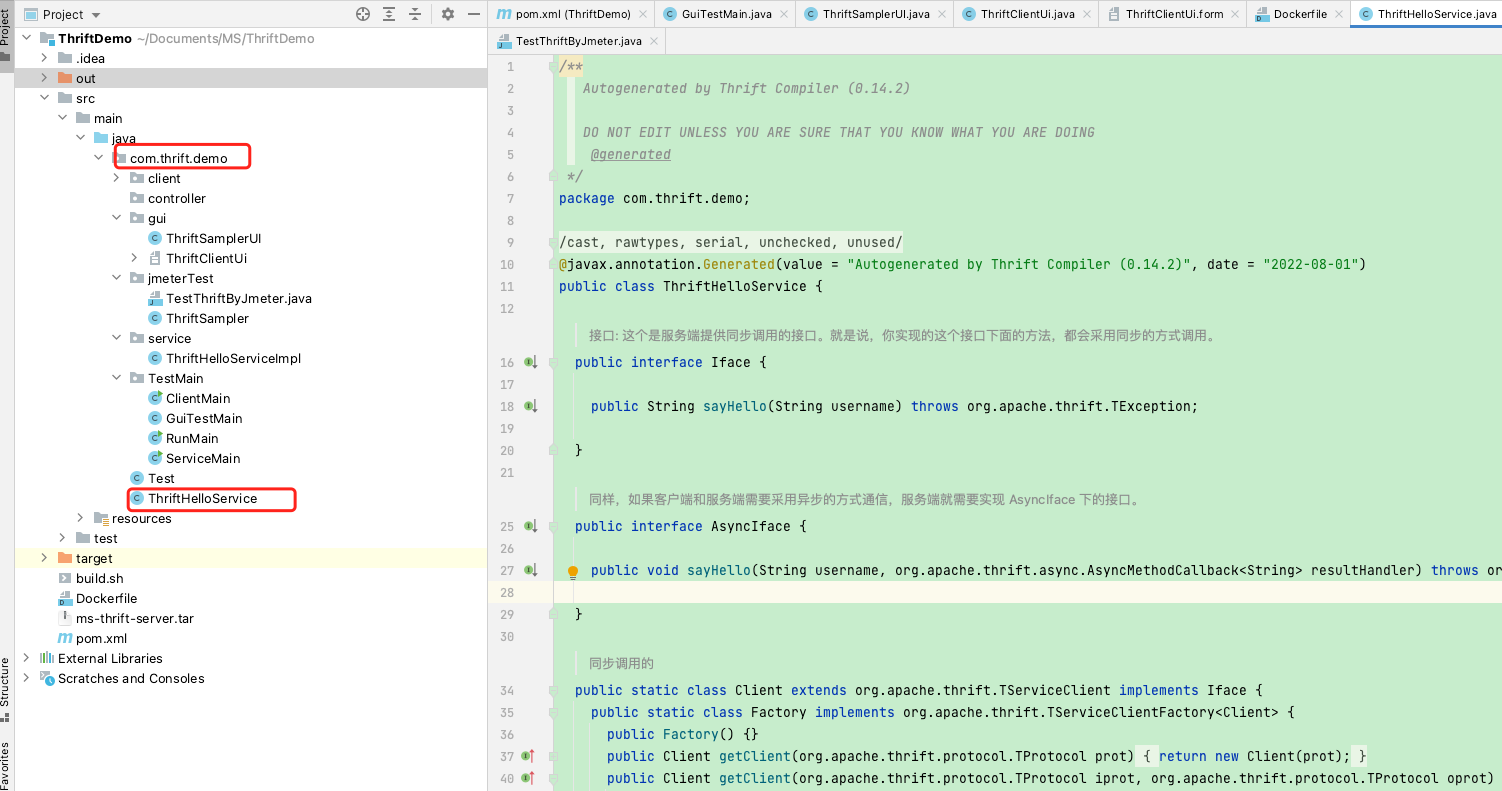Collapse the ThriftDemo root node
Image resolution: width=1502 pixels, height=791 pixels.
tap(27, 38)
